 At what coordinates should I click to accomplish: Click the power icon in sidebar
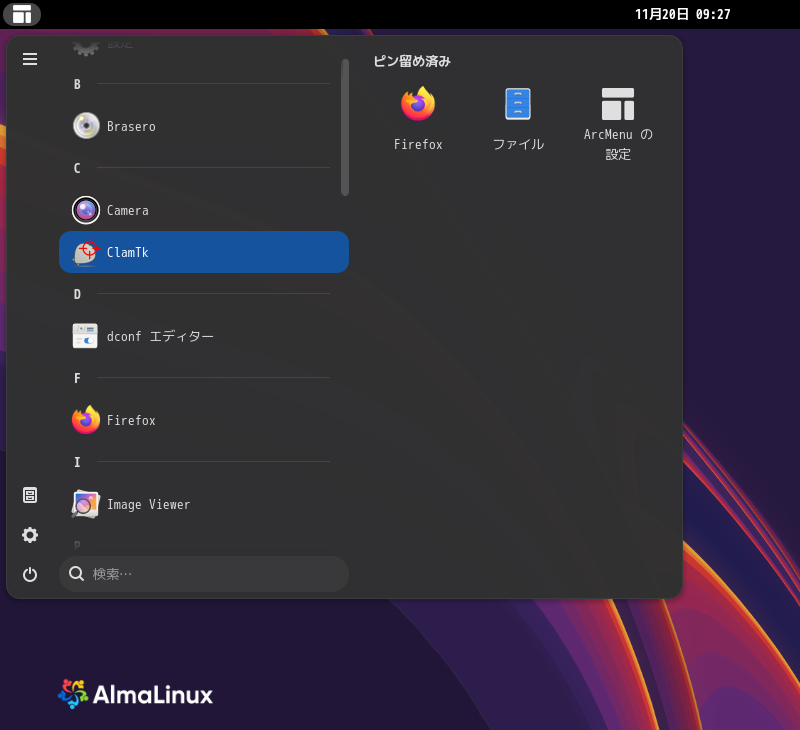point(30,574)
